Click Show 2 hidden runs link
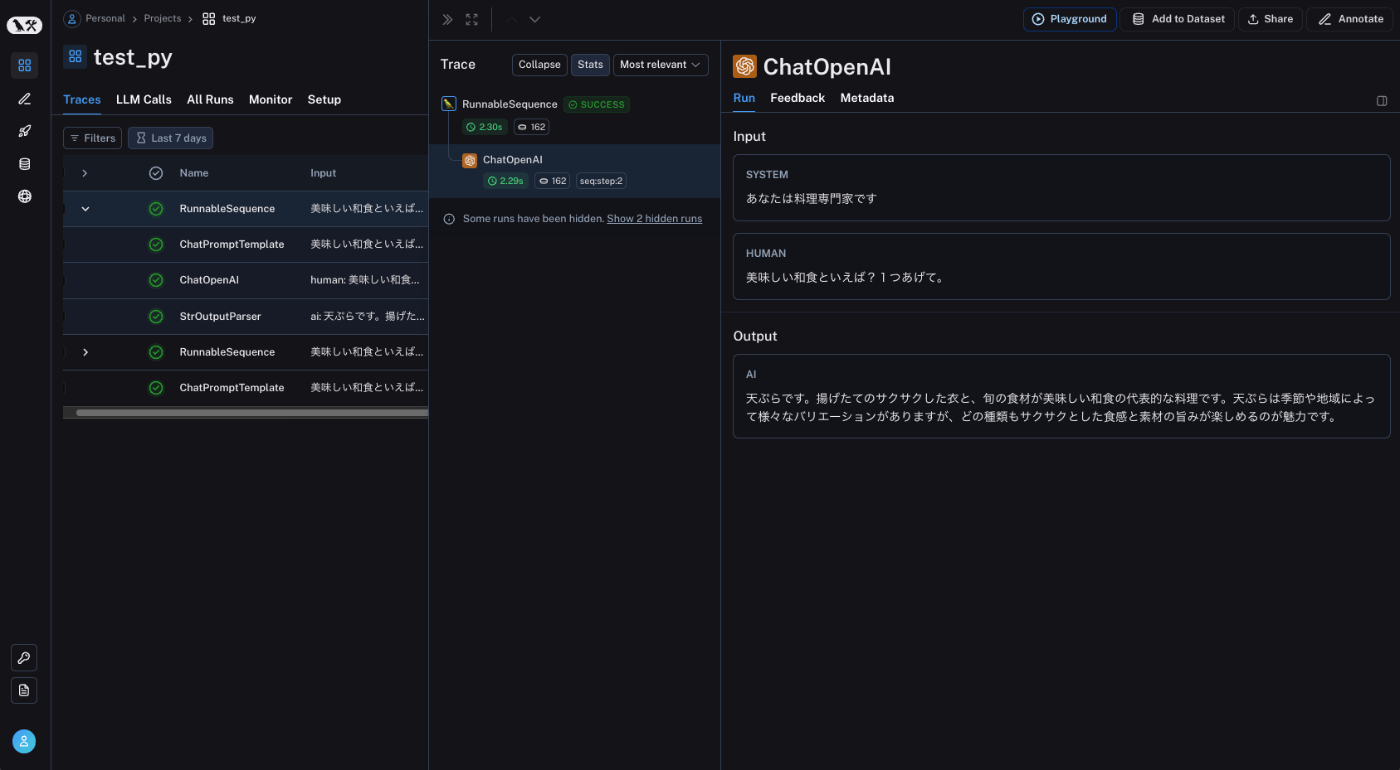The image size is (1400, 770). tap(654, 219)
